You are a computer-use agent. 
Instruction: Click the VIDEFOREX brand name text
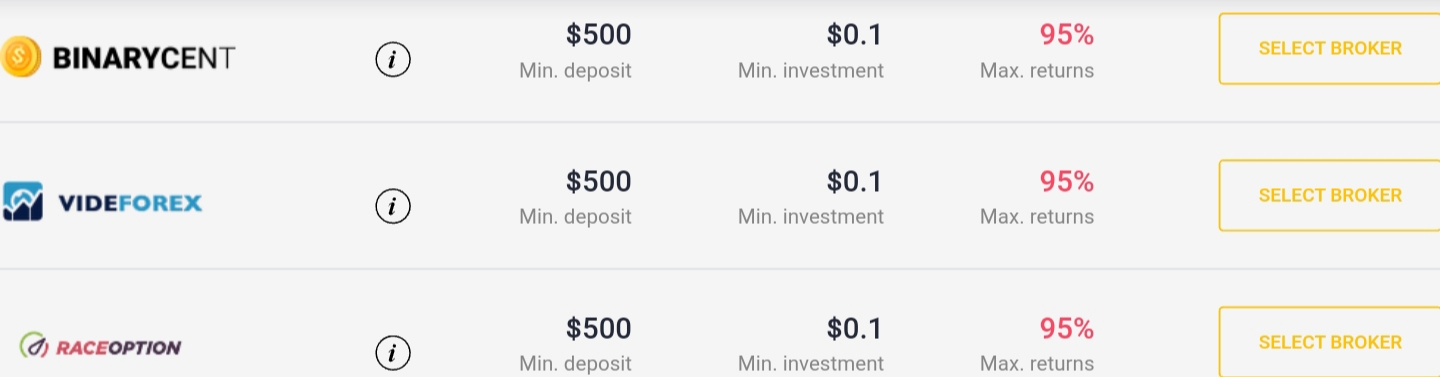click(130, 203)
